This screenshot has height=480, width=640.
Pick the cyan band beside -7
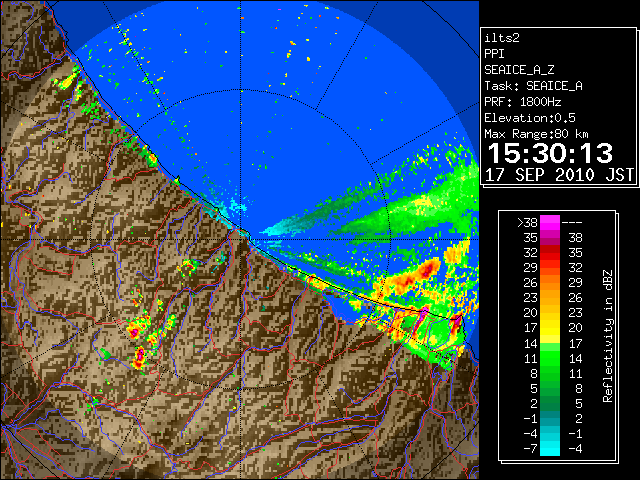tap(550, 448)
